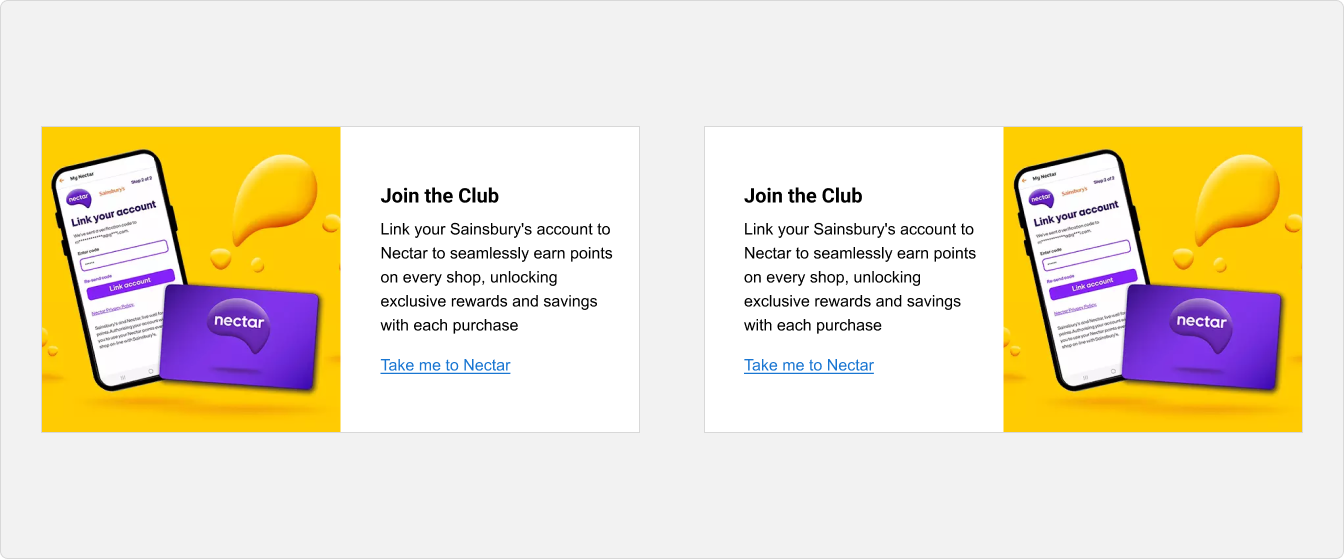Click the purple Nectar card in right image
This screenshot has width=1344, height=559.
[1201, 337]
